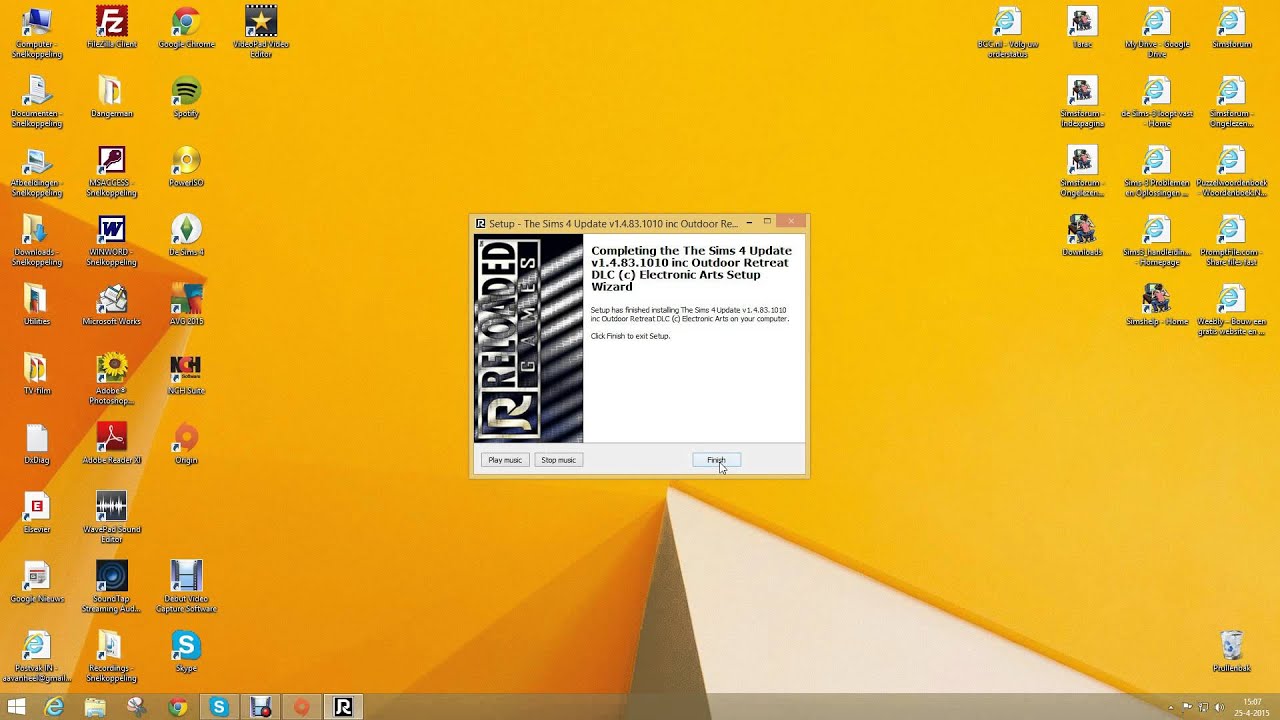Select PromptFile.com shortcut icon
1280x720 pixels.
click(1232, 240)
